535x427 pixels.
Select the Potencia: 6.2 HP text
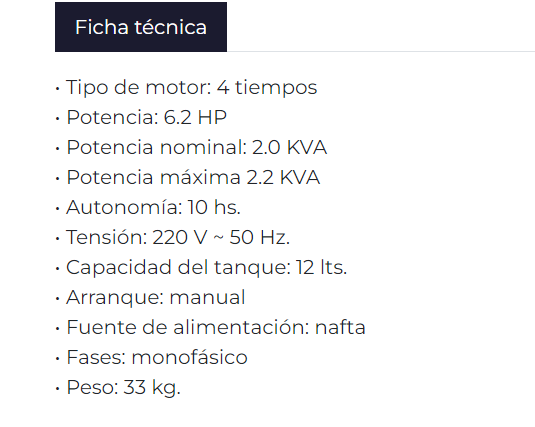[146, 117]
